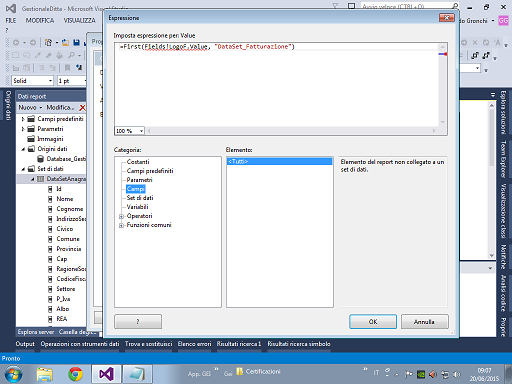The image size is (512, 384).
Task: Open the 1 pt border width dropdown
Action: pos(85,81)
